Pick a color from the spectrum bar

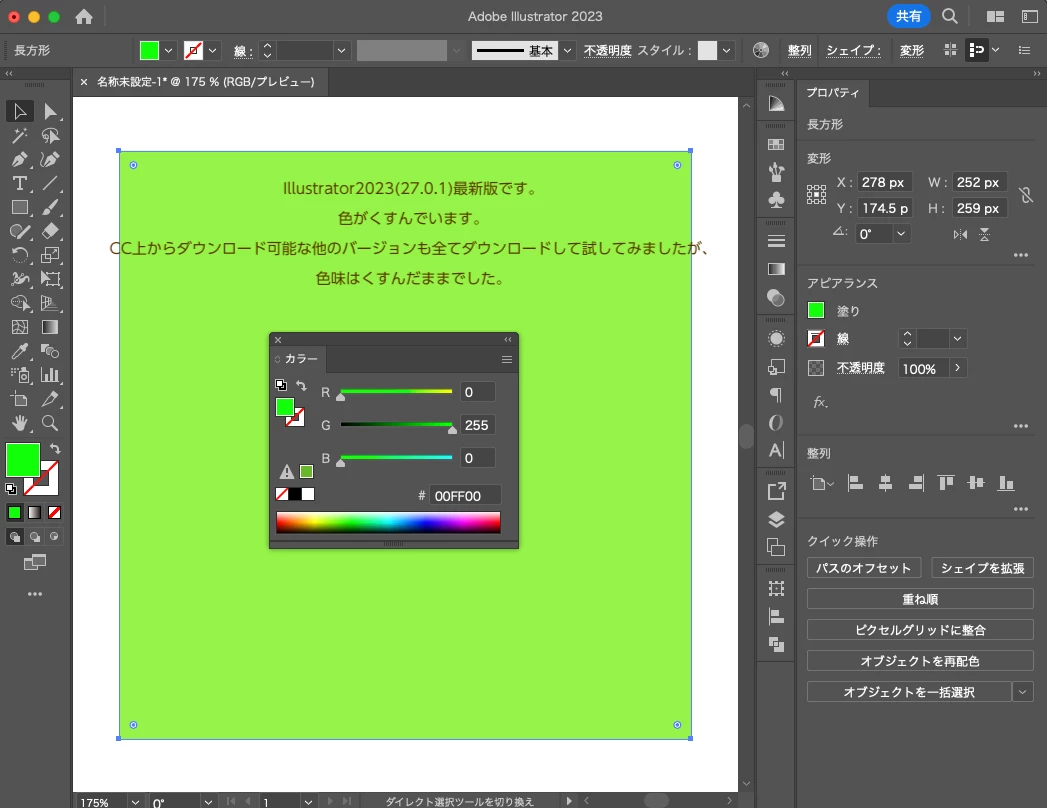(x=388, y=522)
